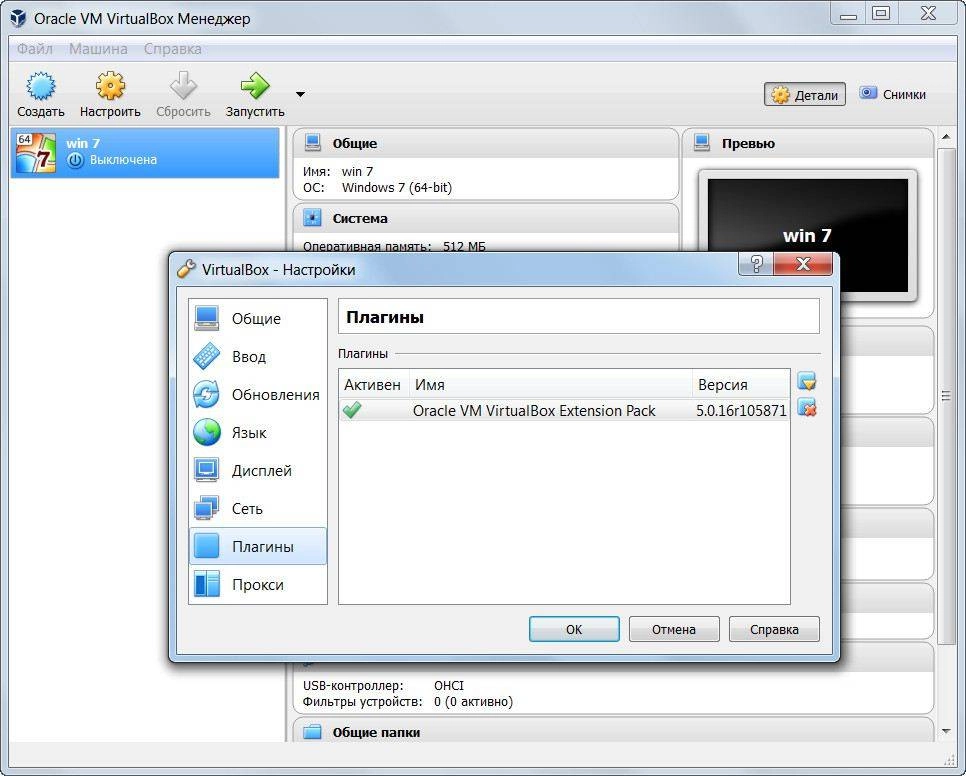Switch to Детали view button
Screen dimensions: 966x776
coord(805,95)
